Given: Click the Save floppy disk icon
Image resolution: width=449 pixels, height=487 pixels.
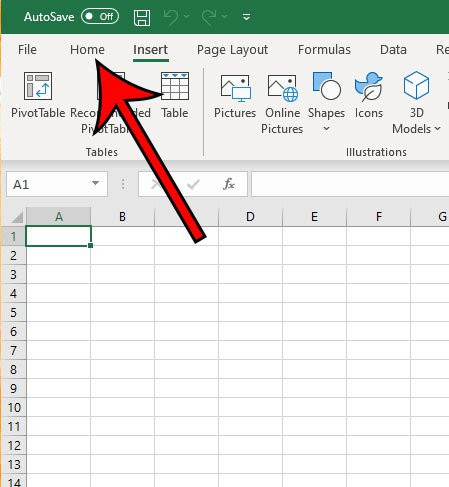Looking at the screenshot, I should tap(142, 17).
